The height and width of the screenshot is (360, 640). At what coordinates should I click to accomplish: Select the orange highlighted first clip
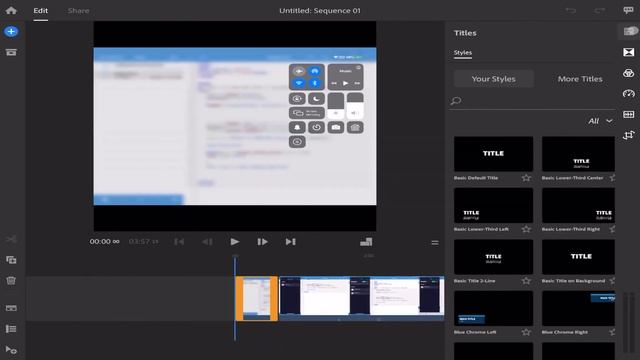click(257, 298)
